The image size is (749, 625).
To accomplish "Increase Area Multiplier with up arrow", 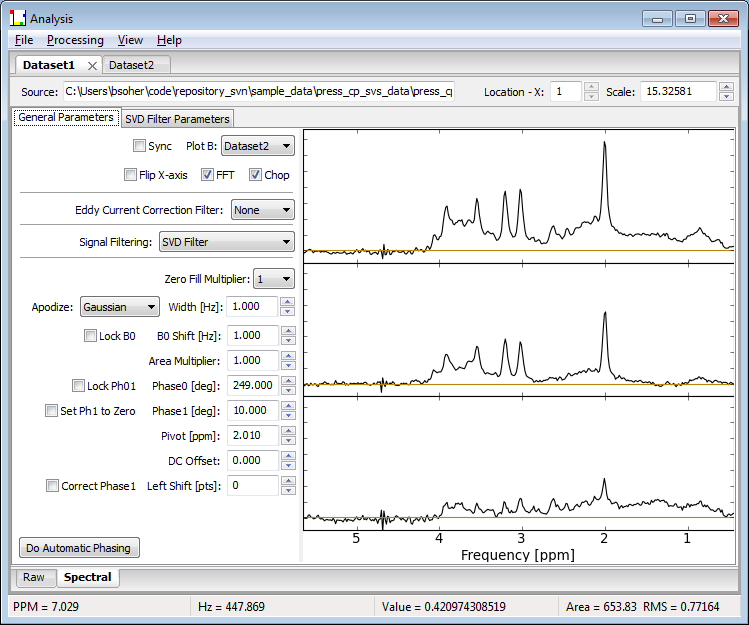I will [x=288, y=356].
